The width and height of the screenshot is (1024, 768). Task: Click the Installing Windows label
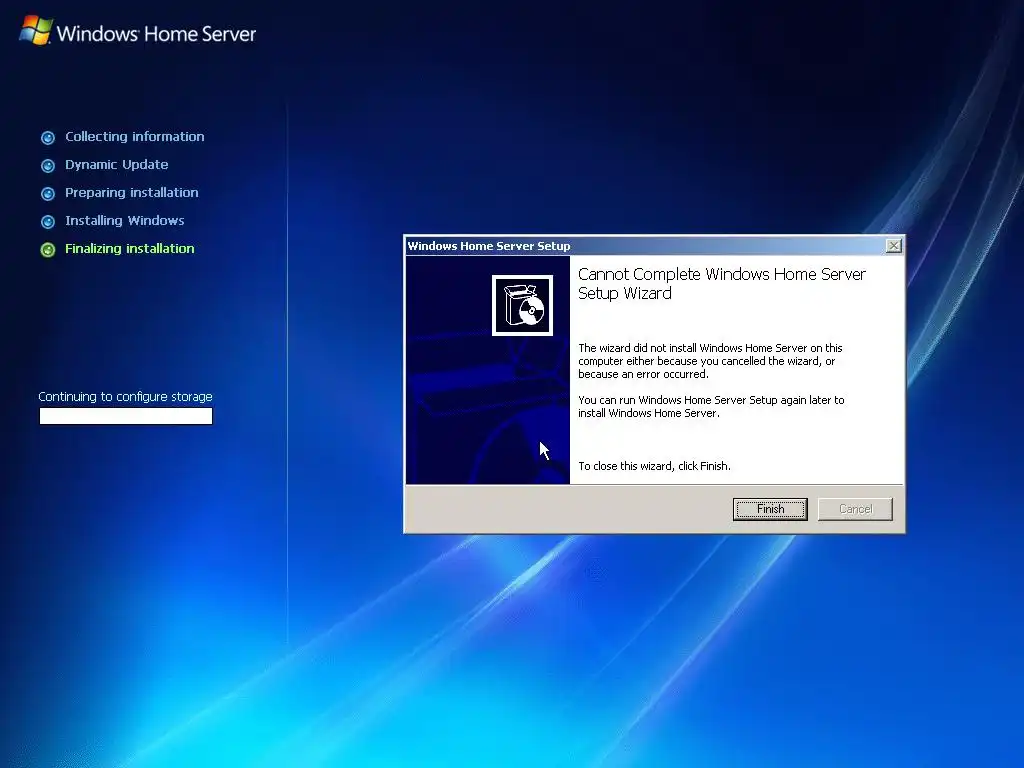124,221
